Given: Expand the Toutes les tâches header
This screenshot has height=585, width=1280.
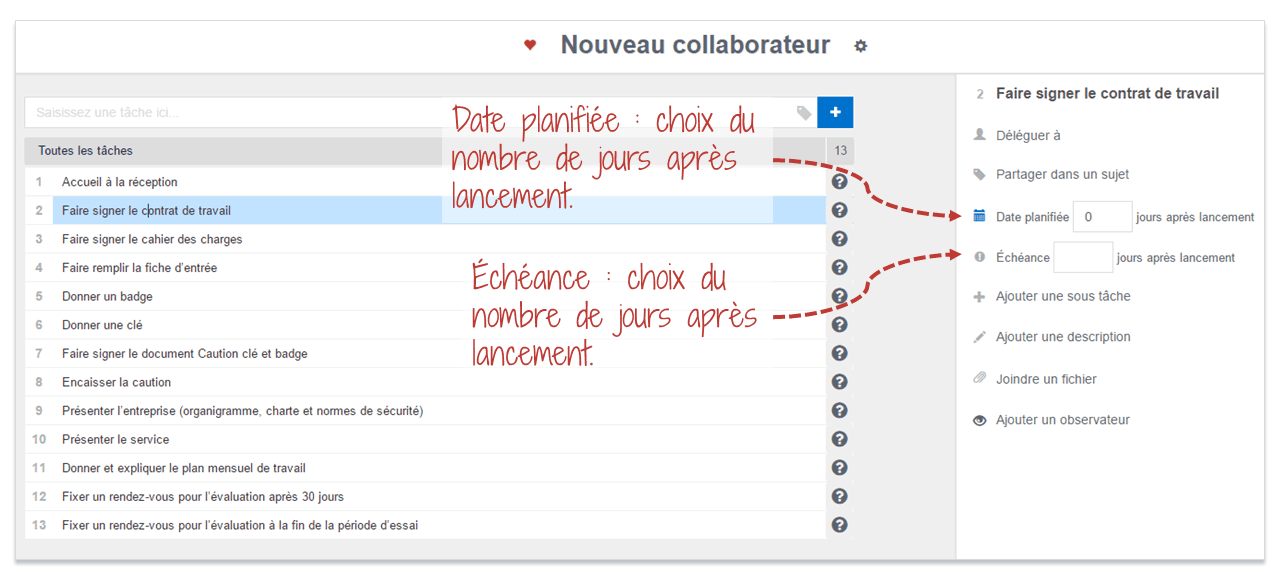Looking at the screenshot, I should pos(425,151).
